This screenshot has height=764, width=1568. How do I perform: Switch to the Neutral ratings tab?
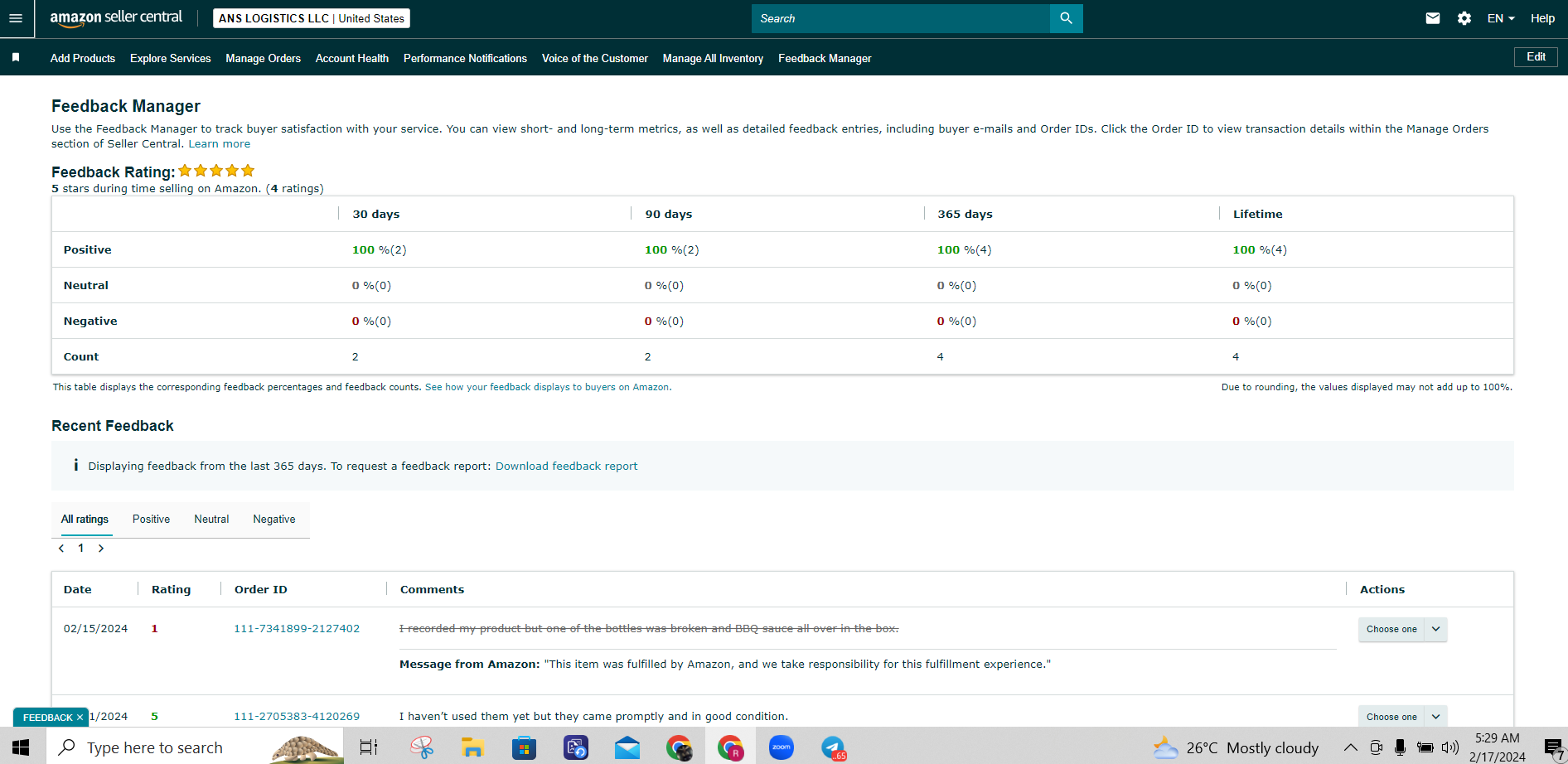pos(211,519)
